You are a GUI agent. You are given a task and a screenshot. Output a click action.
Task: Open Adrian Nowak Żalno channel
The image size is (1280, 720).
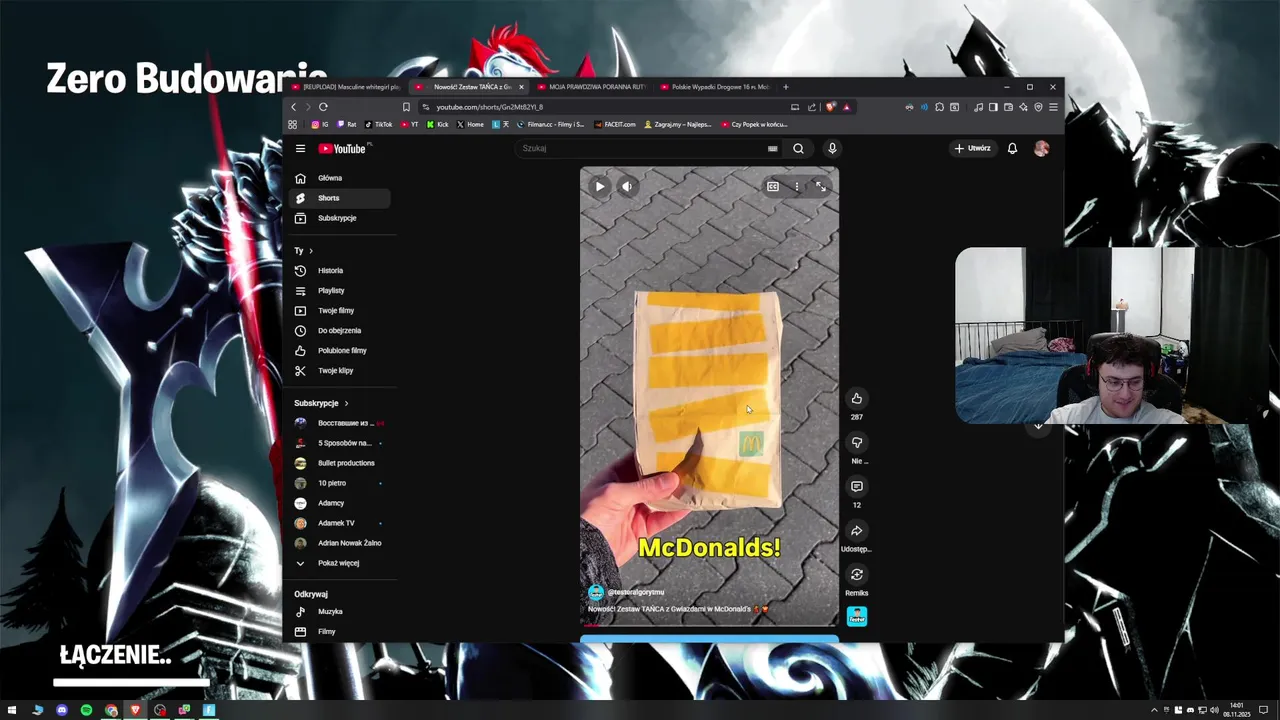click(x=340, y=543)
